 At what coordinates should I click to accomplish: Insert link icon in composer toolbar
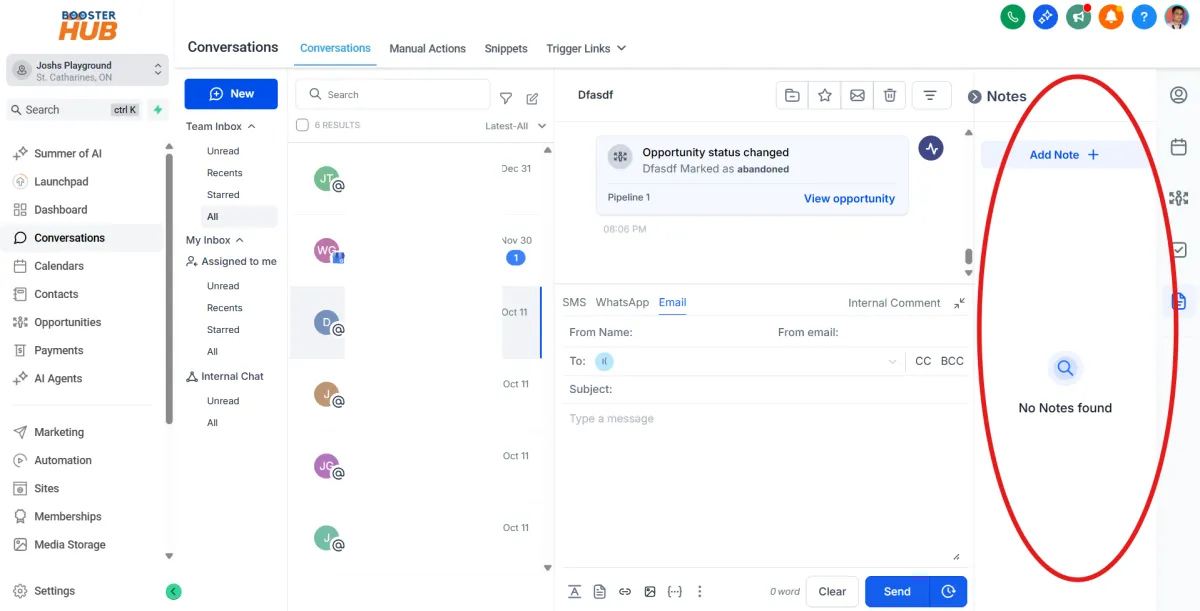[x=625, y=591]
